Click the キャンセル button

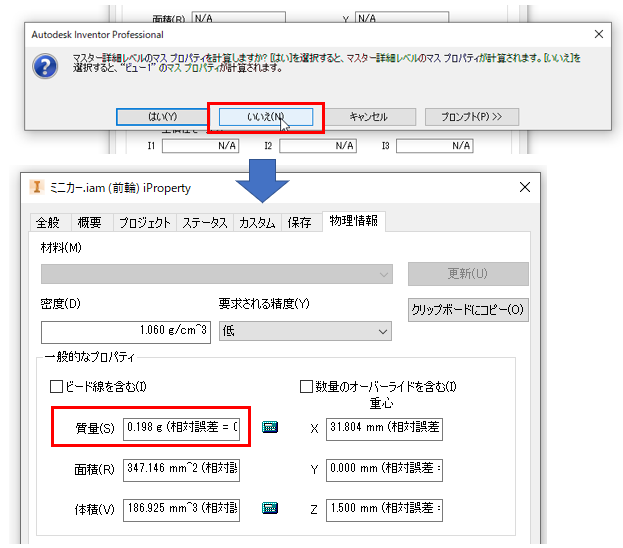click(x=368, y=117)
